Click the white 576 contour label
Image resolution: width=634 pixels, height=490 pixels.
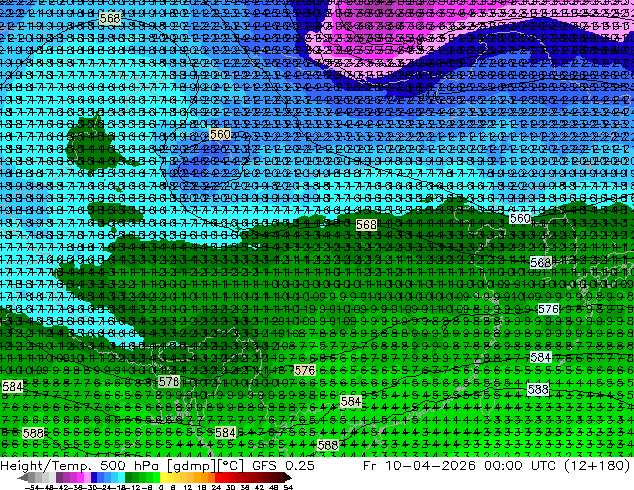pyautogui.click(x=549, y=309)
